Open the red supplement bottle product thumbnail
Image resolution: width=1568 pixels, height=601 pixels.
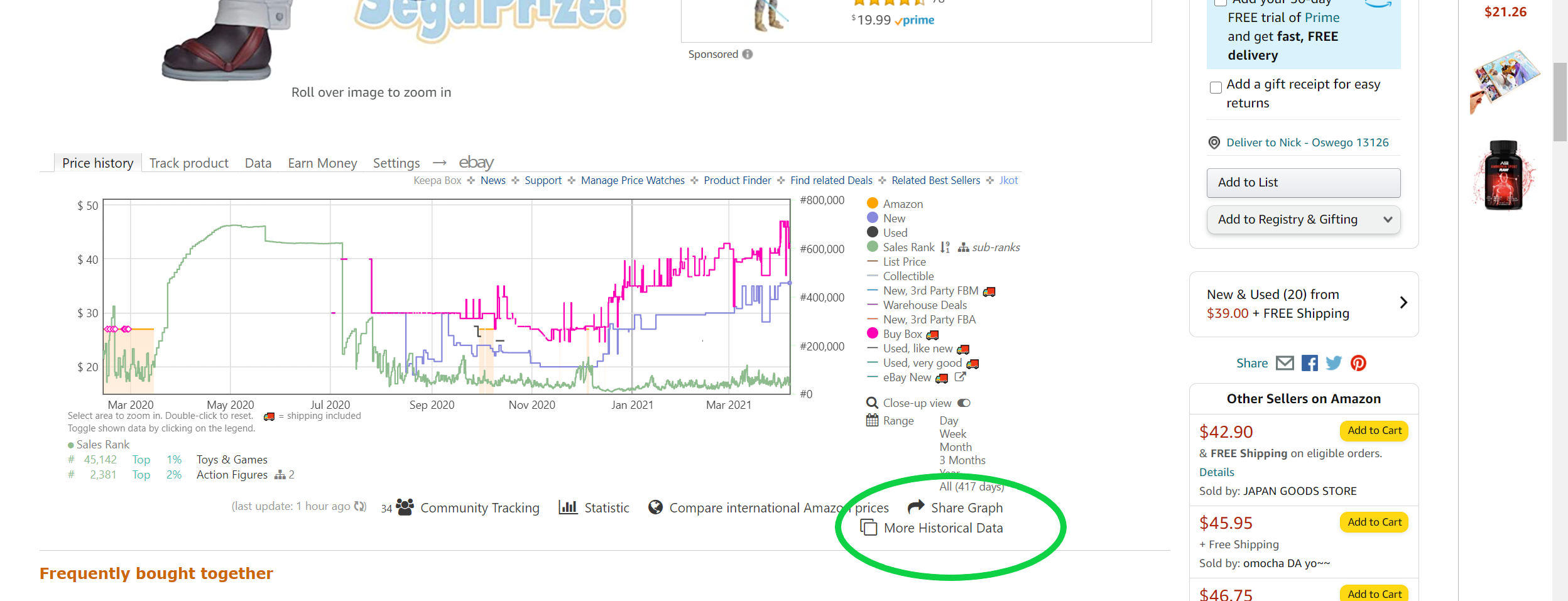pyautogui.click(x=1503, y=175)
